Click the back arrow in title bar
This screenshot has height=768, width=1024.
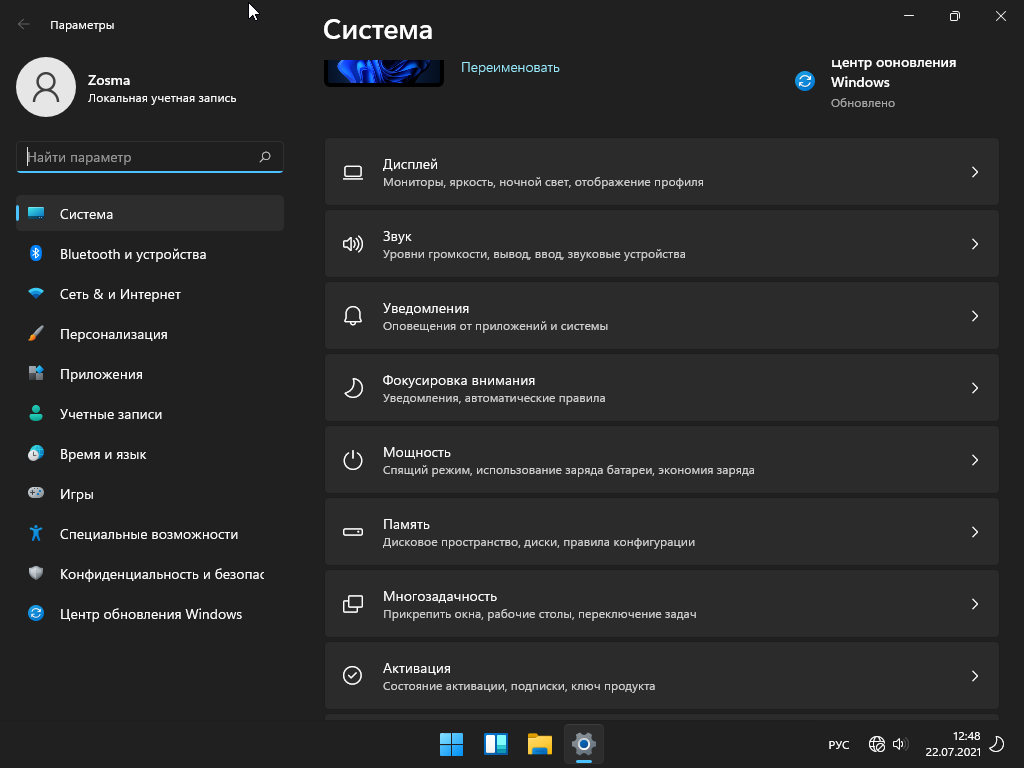click(24, 25)
